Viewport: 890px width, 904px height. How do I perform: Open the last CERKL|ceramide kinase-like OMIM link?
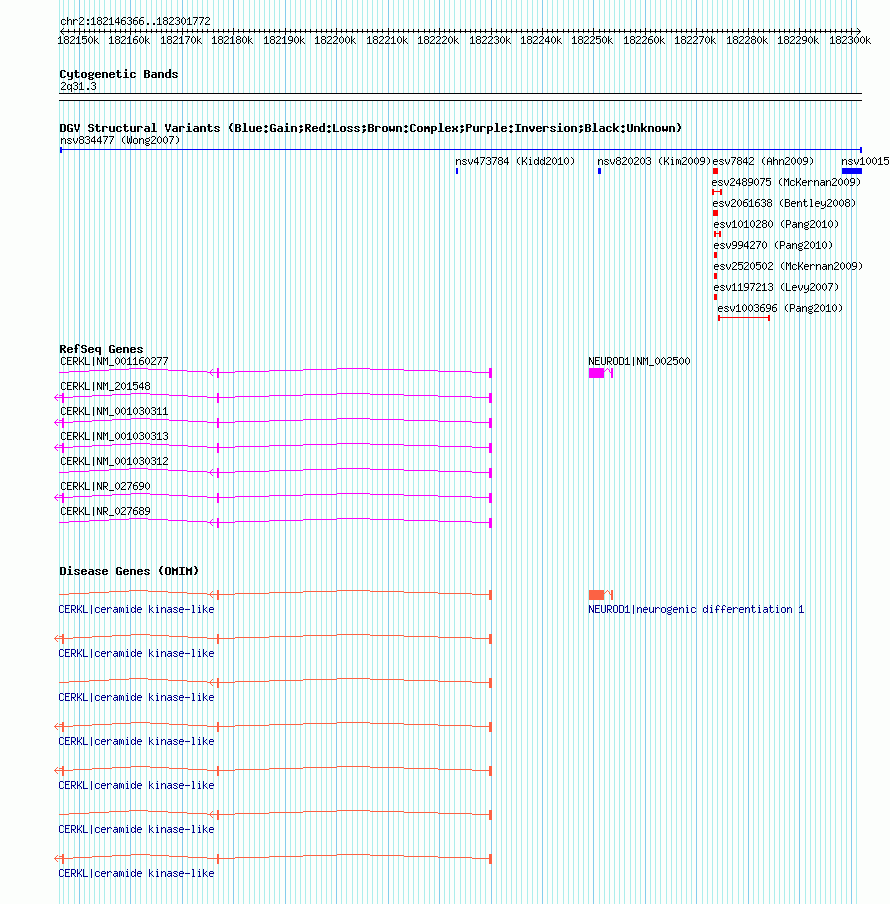136,873
